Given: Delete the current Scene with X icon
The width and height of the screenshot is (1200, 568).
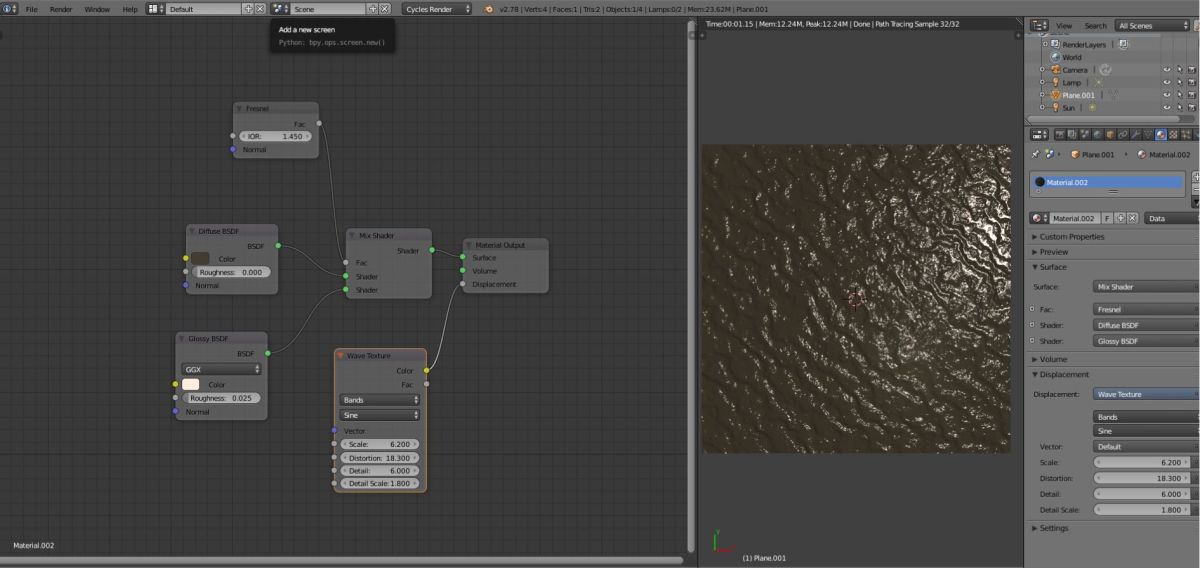Looking at the screenshot, I should click(384, 8).
